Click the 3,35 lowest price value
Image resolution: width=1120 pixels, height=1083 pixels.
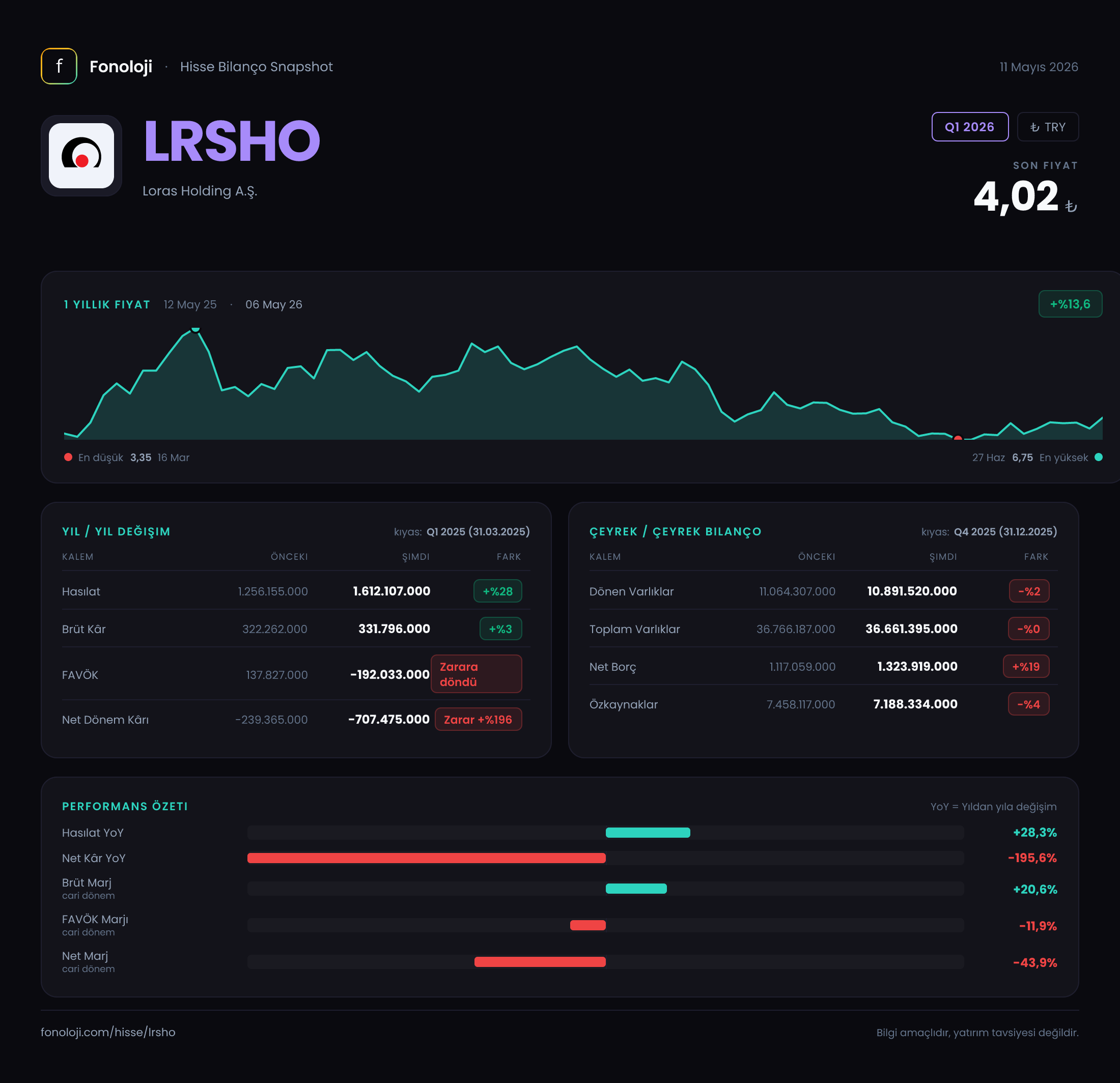(x=141, y=458)
